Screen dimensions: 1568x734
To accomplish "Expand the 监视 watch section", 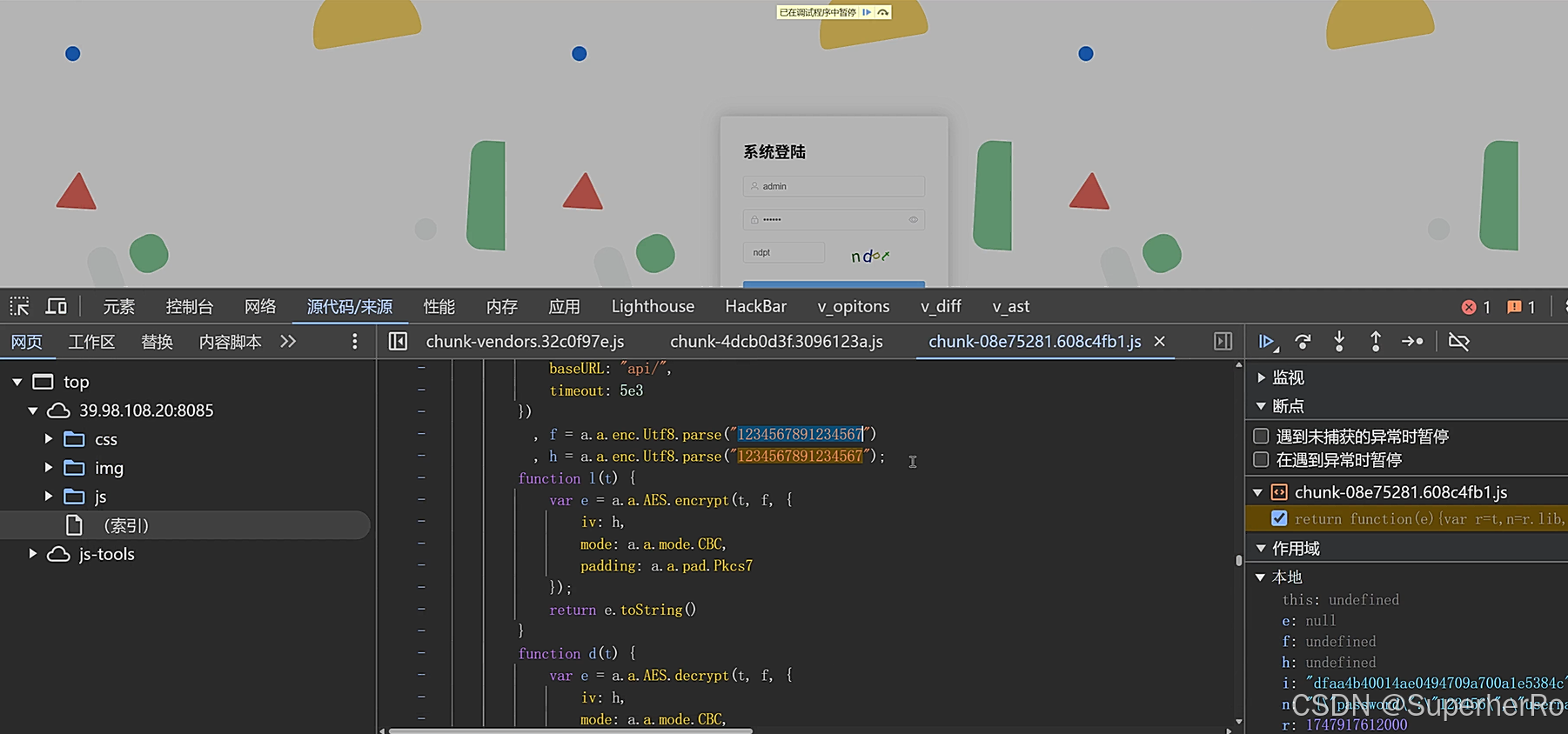I will pyautogui.click(x=1261, y=377).
